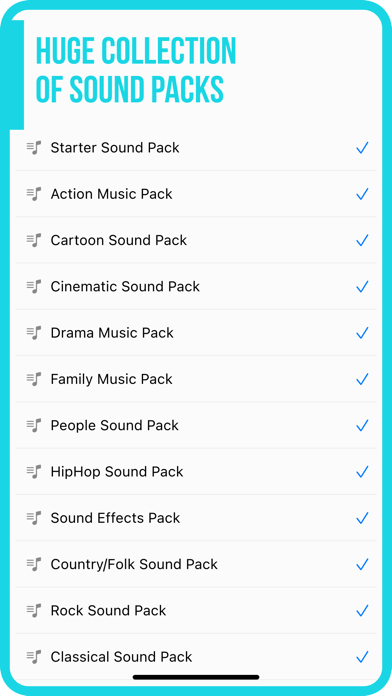Uncheck the People Sound Pack checkmark
This screenshot has height=696, width=392.
point(362,426)
